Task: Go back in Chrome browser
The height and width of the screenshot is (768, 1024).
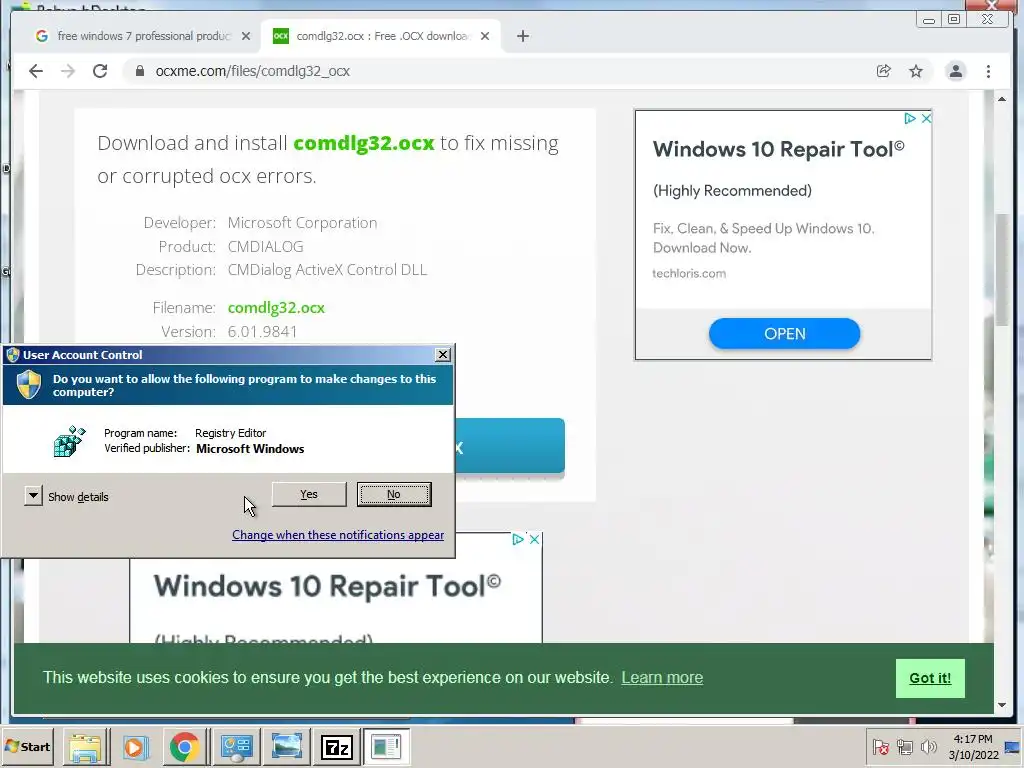Action: point(36,71)
